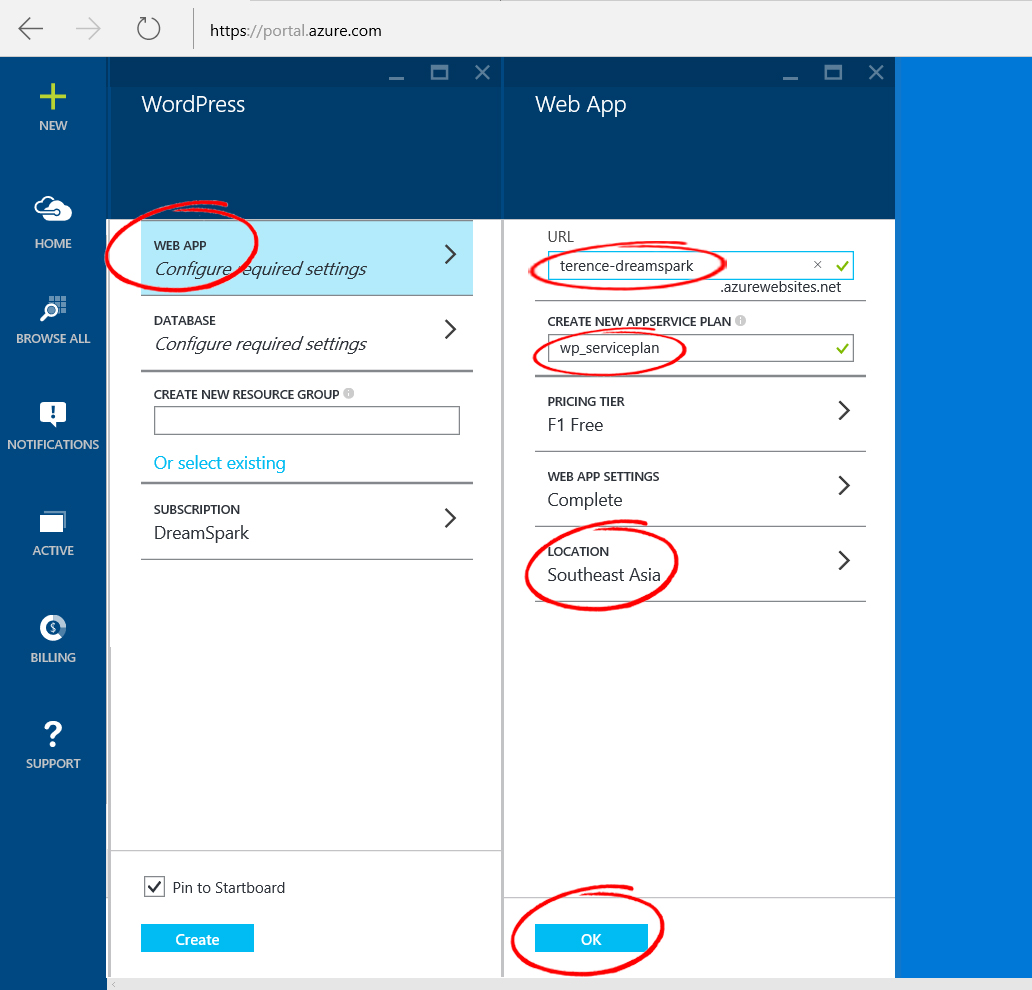Click the WordPress blade title
This screenshot has width=1032, height=990.
point(193,104)
